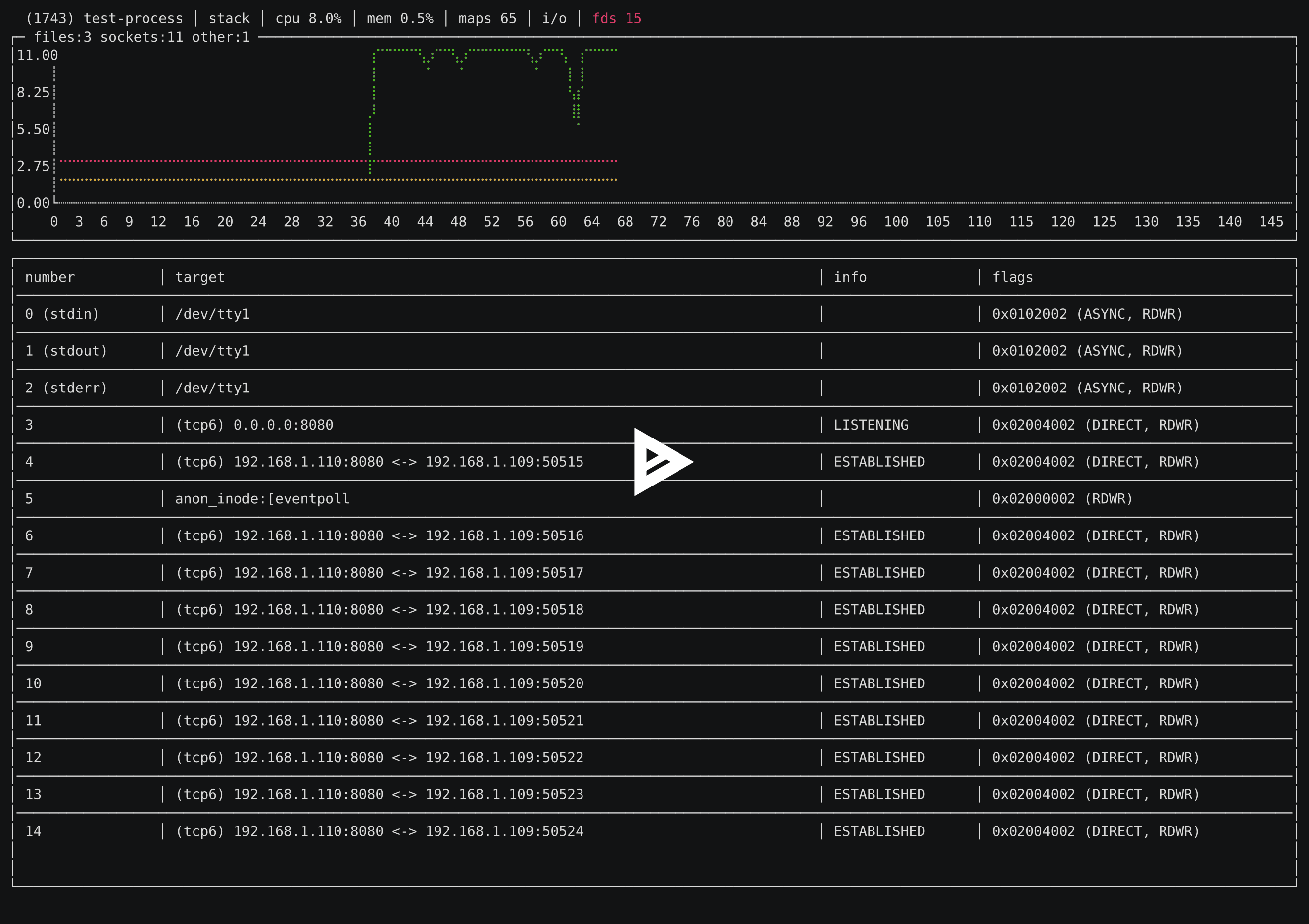Open the maps 65 tab
This screenshot has width=1309, height=924.
point(487,19)
